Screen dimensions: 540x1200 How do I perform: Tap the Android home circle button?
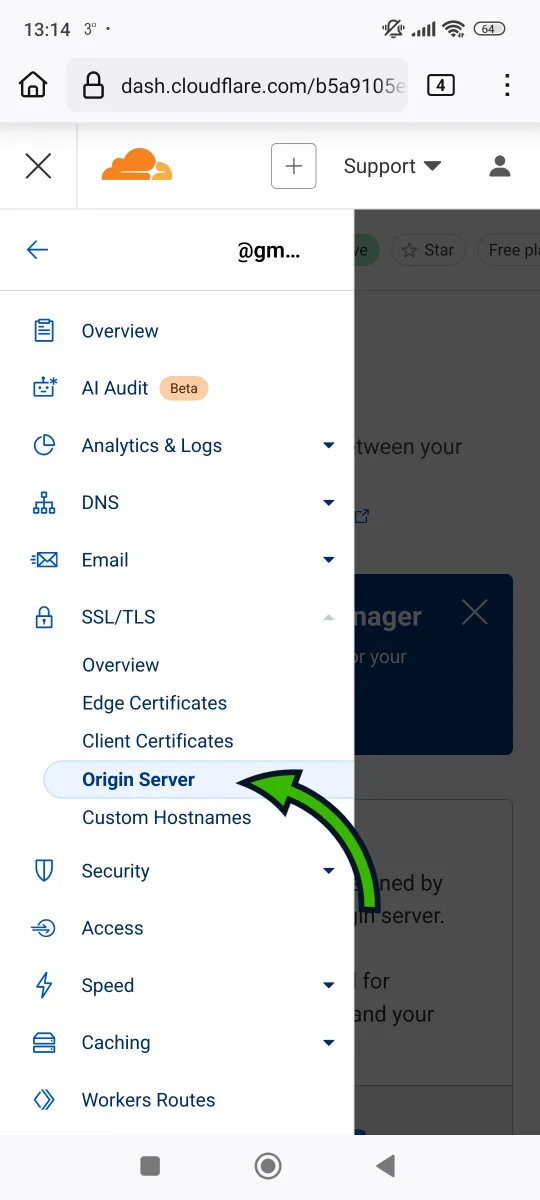point(268,1165)
